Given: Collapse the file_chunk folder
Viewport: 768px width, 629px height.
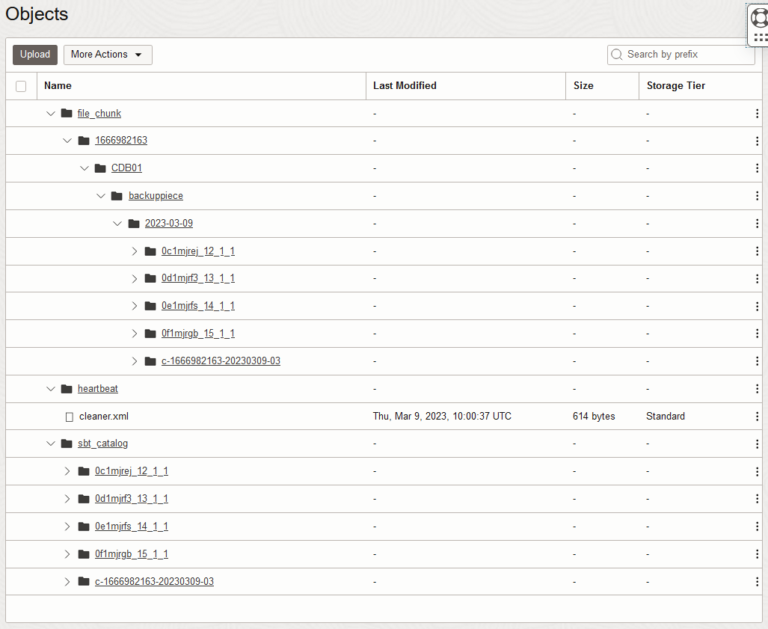Looking at the screenshot, I should click(x=51, y=114).
